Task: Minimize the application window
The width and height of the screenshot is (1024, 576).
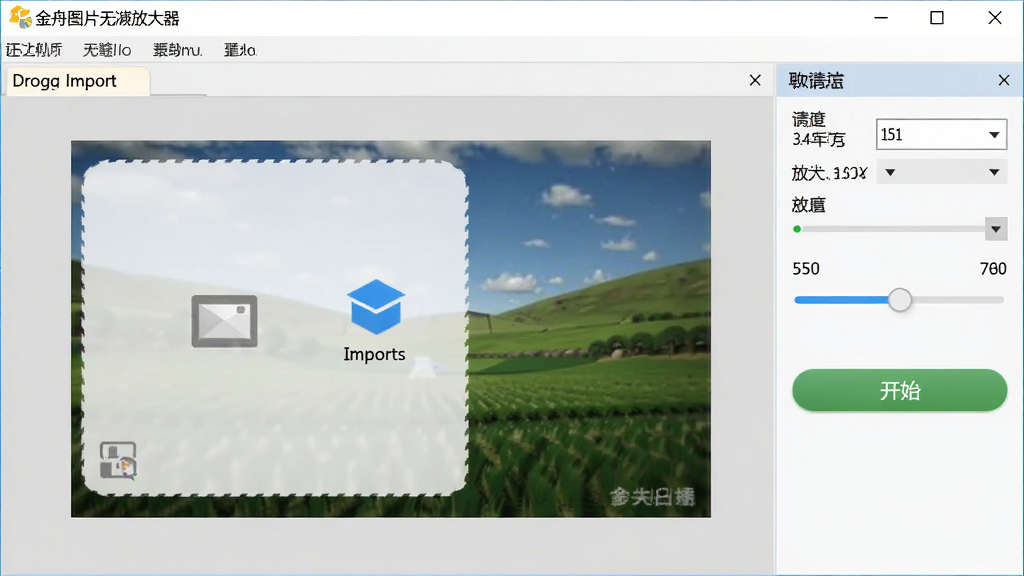Action: tap(881, 18)
